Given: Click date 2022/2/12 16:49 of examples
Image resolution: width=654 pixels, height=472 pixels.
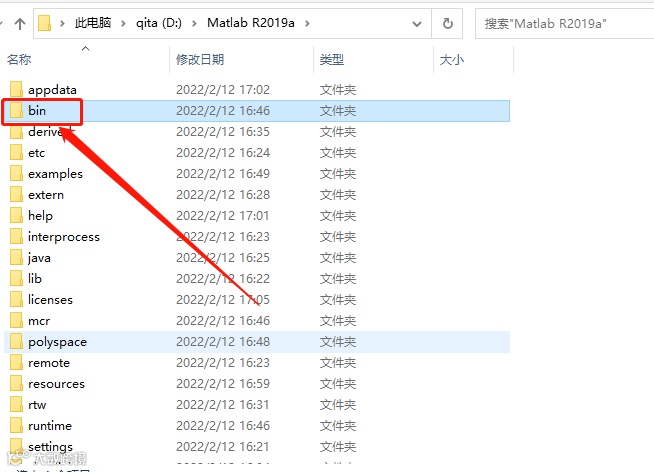Looking at the screenshot, I should [x=223, y=173].
